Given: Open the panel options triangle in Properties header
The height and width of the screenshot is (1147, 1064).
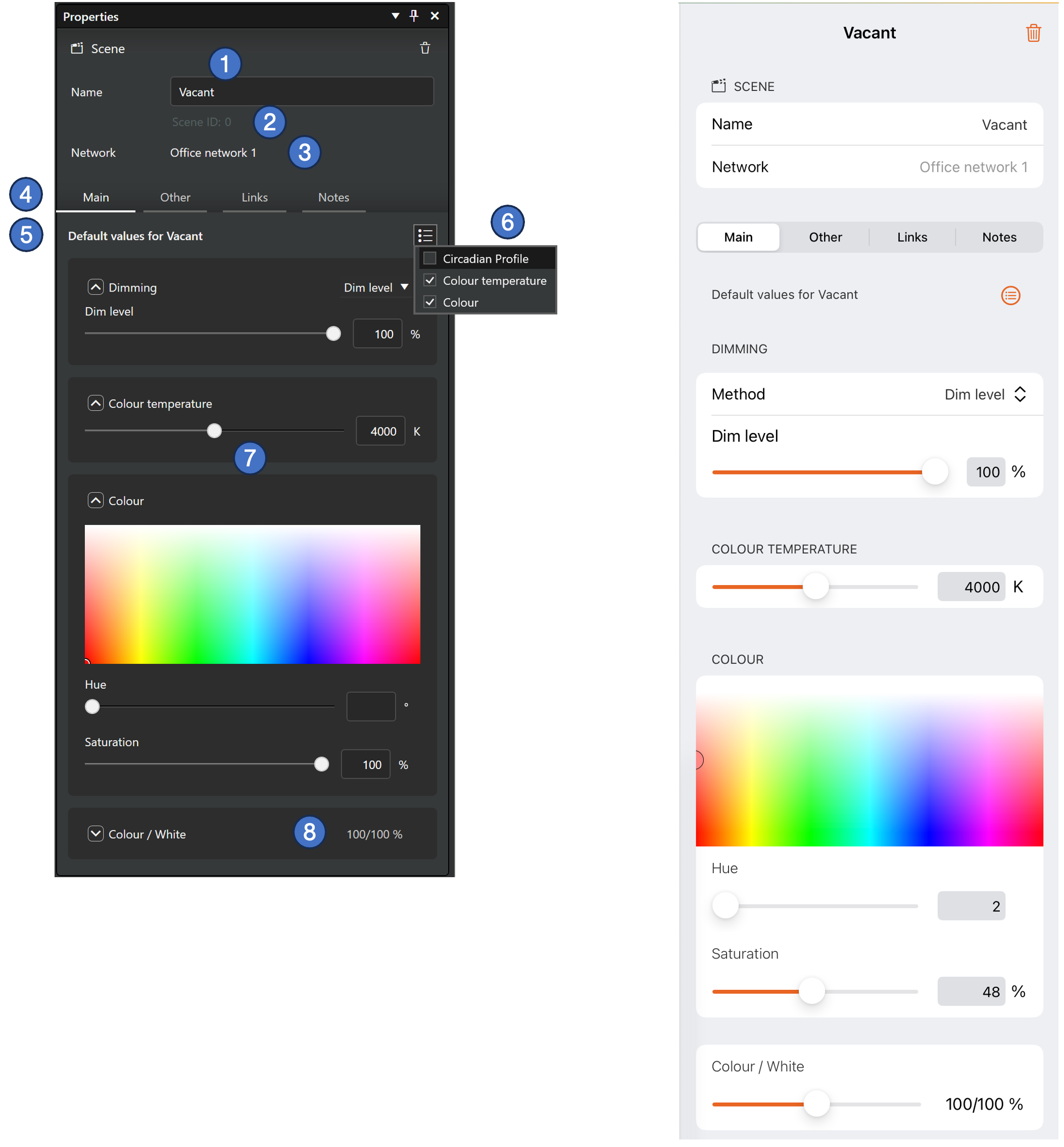Looking at the screenshot, I should 395,16.
